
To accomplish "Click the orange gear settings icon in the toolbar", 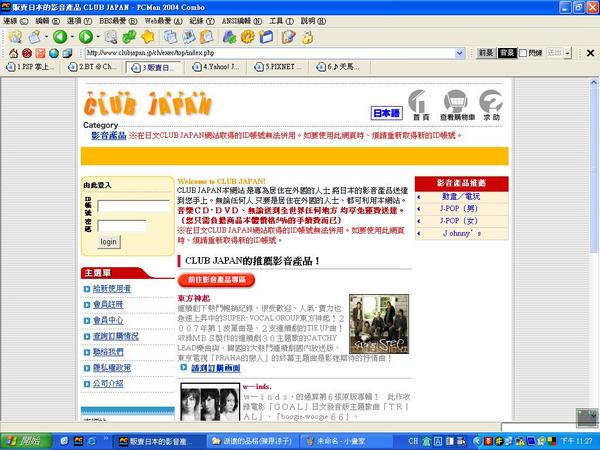I will pos(248,37).
